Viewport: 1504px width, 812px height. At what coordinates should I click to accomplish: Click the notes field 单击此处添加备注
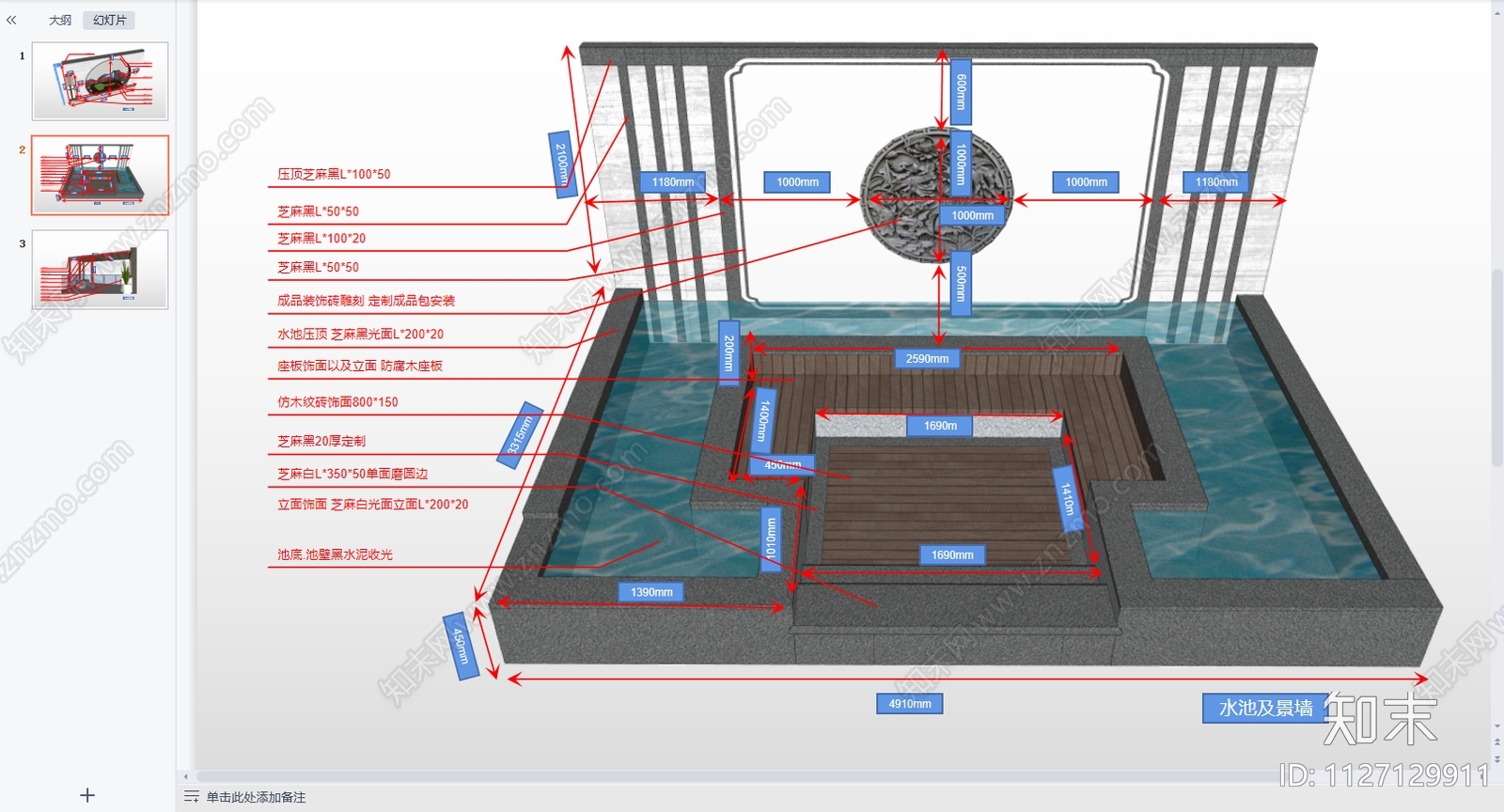256,797
